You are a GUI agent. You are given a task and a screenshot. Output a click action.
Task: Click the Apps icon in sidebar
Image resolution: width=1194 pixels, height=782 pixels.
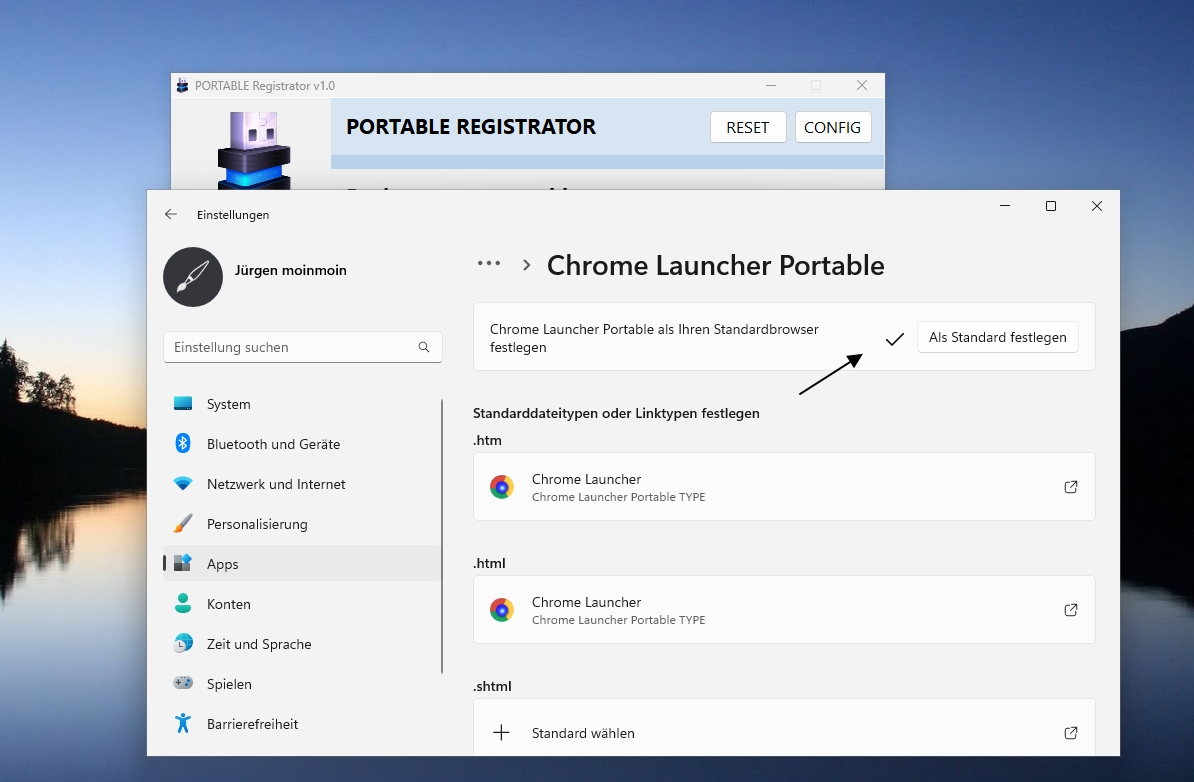(x=183, y=563)
